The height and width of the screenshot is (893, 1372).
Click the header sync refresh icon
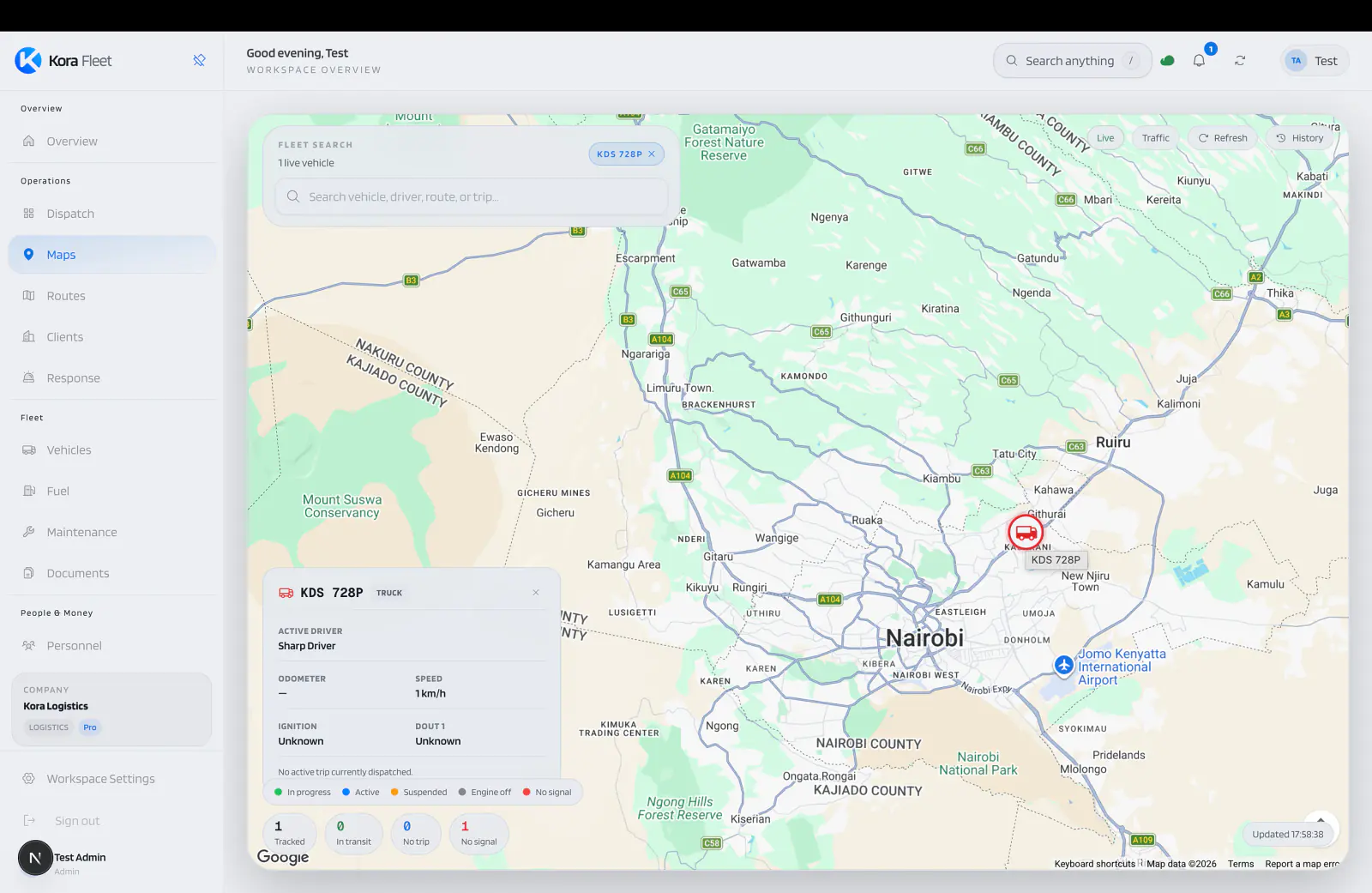click(x=1240, y=61)
